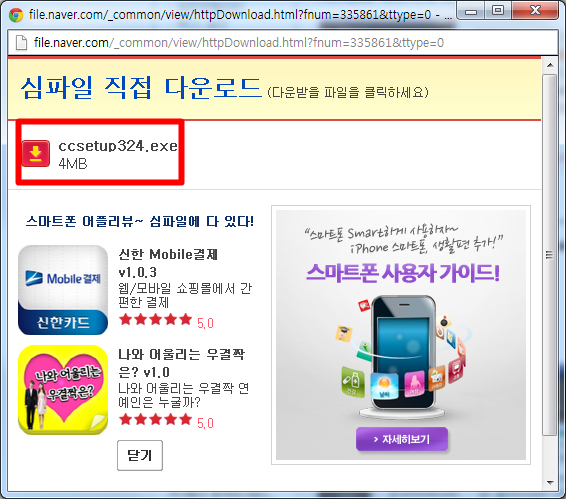Screen dimensions: 566x499
Task: Minimize the popup window
Action: [471, 12]
